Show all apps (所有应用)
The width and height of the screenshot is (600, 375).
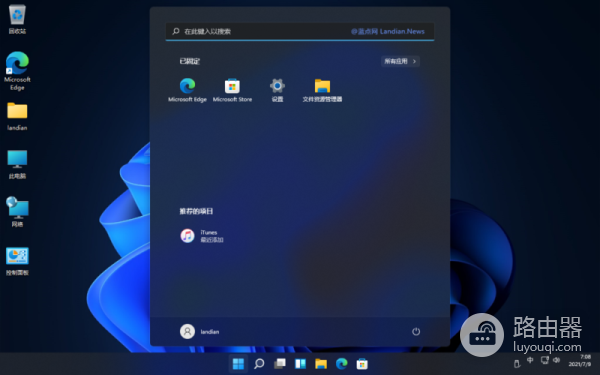point(400,61)
